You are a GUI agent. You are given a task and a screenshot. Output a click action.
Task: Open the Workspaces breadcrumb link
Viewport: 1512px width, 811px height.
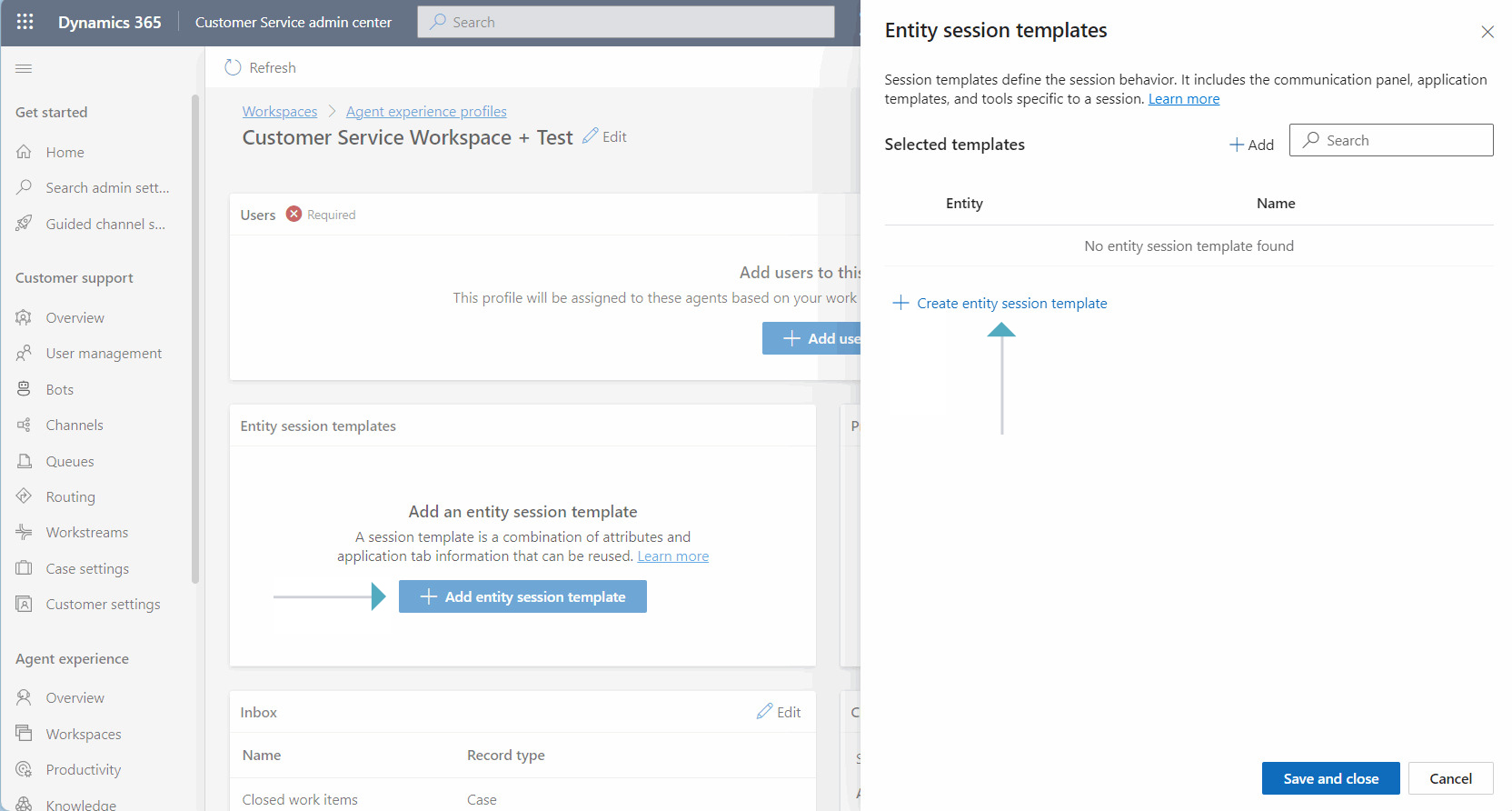pyautogui.click(x=280, y=111)
